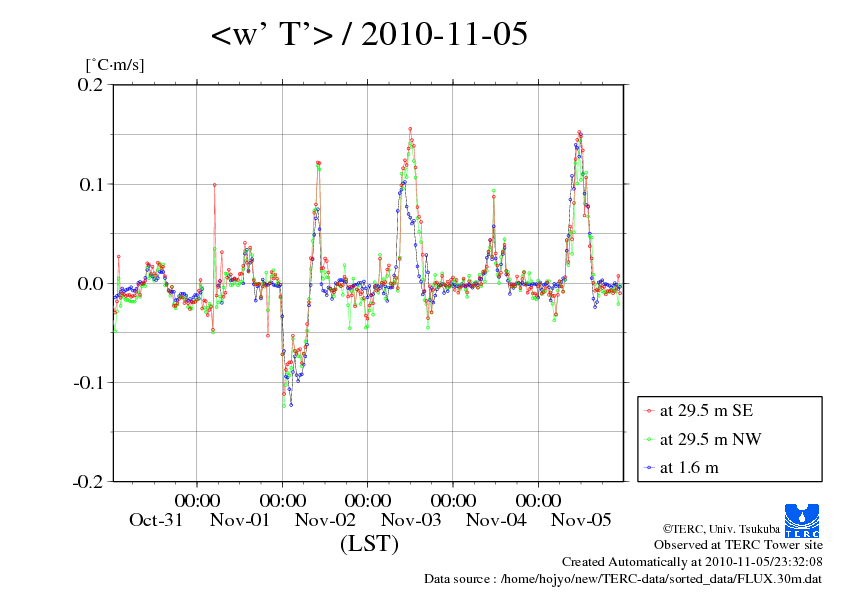Click the blue marker for 1.6 m
The width and height of the screenshot is (842, 595).
(x=650, y=467)
